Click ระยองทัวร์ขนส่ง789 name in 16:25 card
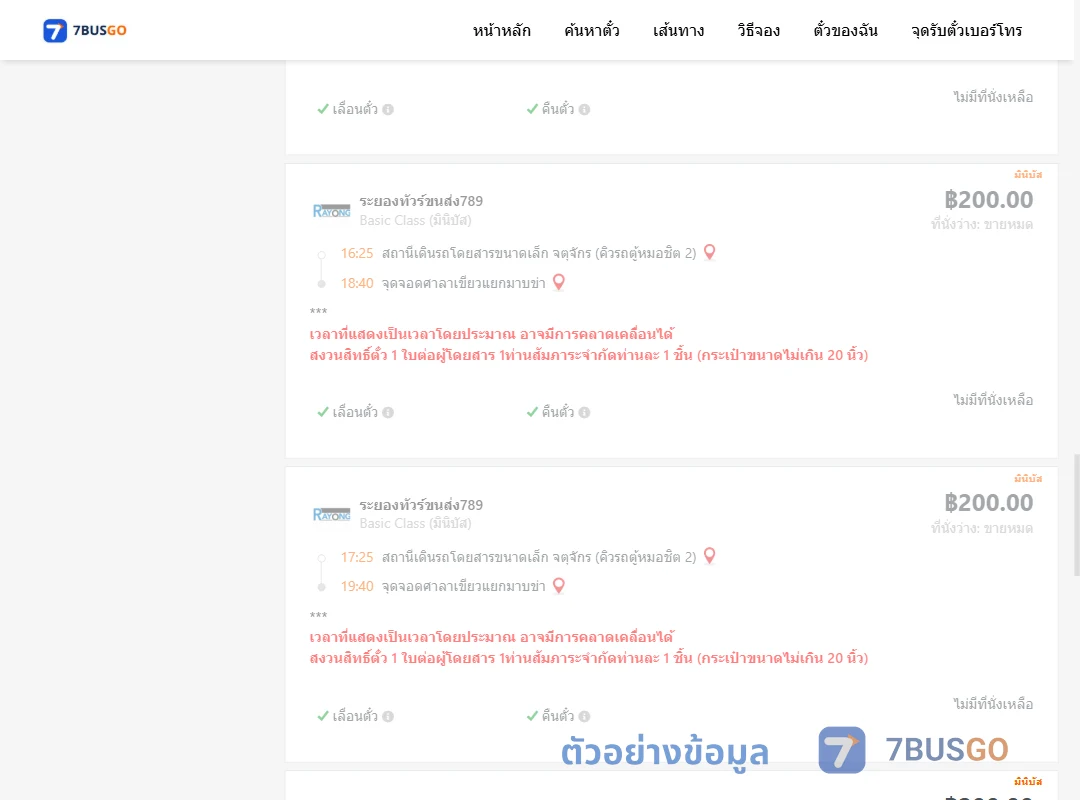Viewport: 1080px width, 800px height. (x=421, y=201)
